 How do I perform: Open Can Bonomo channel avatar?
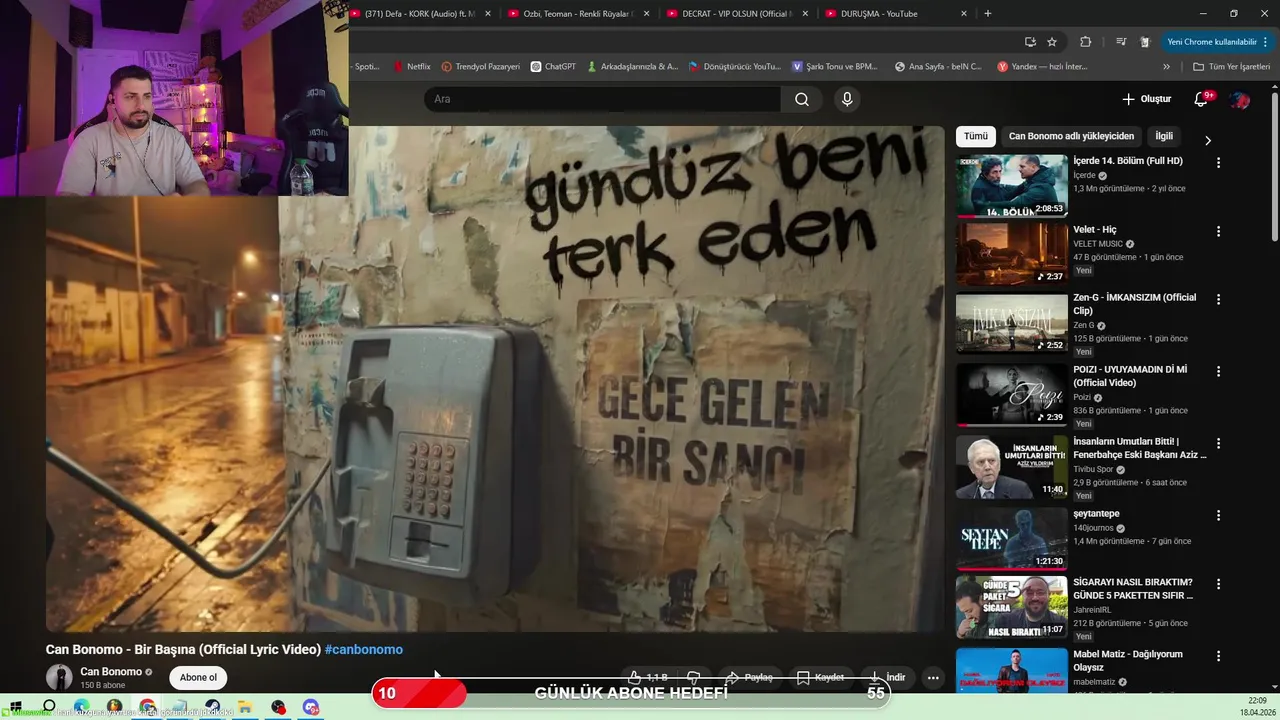point(59,677)
